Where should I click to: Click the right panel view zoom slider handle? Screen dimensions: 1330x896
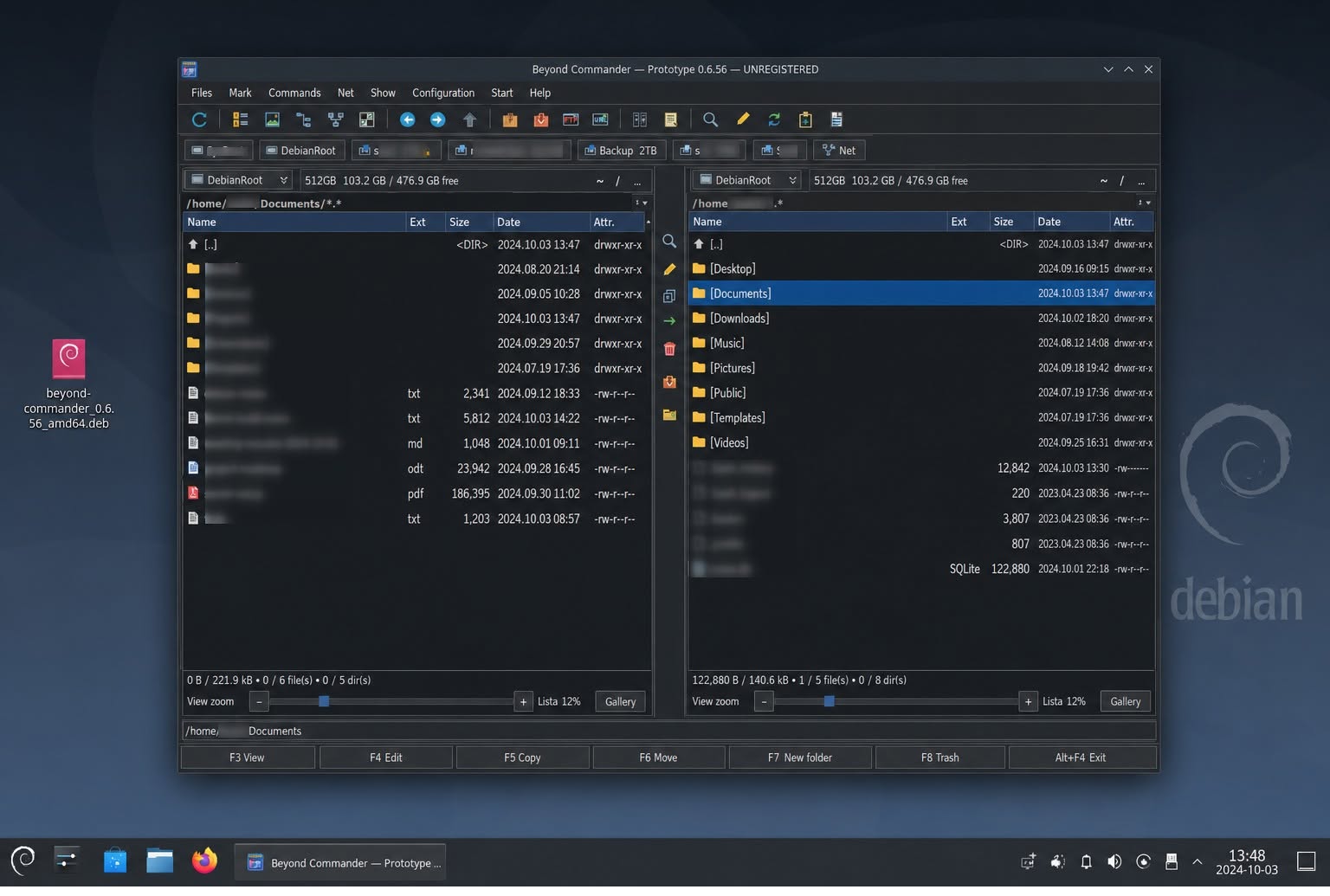(829, 702)
